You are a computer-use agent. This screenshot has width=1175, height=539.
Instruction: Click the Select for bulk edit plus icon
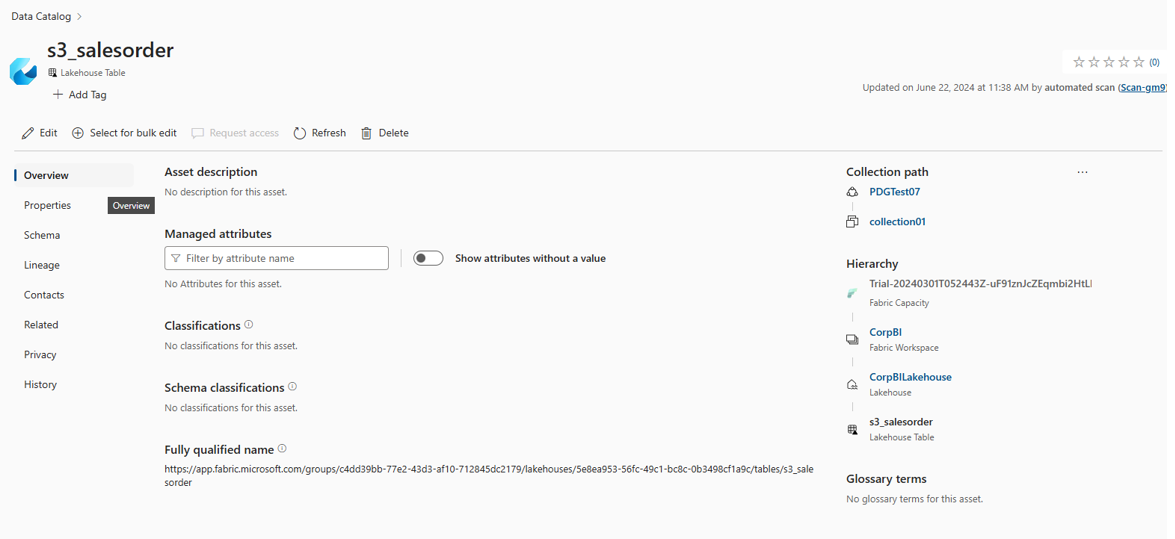coord(78,133)
